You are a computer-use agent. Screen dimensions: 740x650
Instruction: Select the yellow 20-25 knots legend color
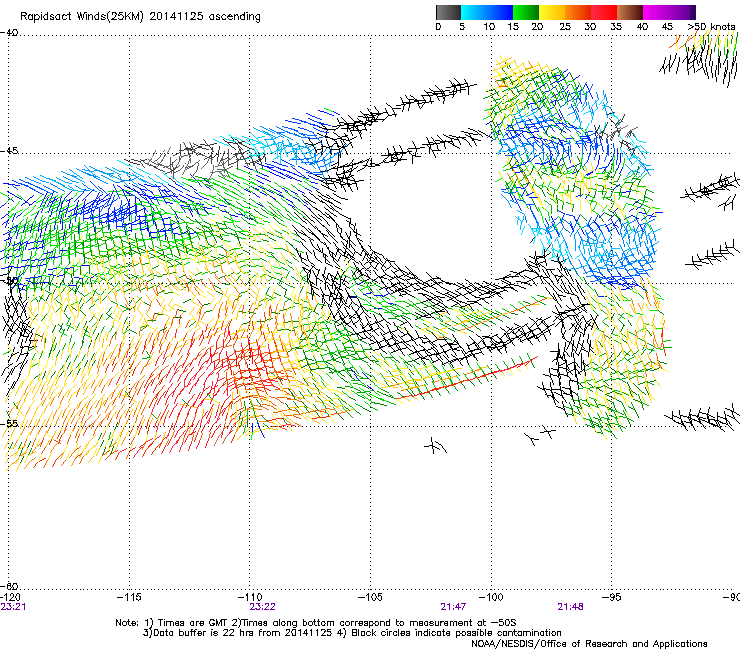point(552,12)
